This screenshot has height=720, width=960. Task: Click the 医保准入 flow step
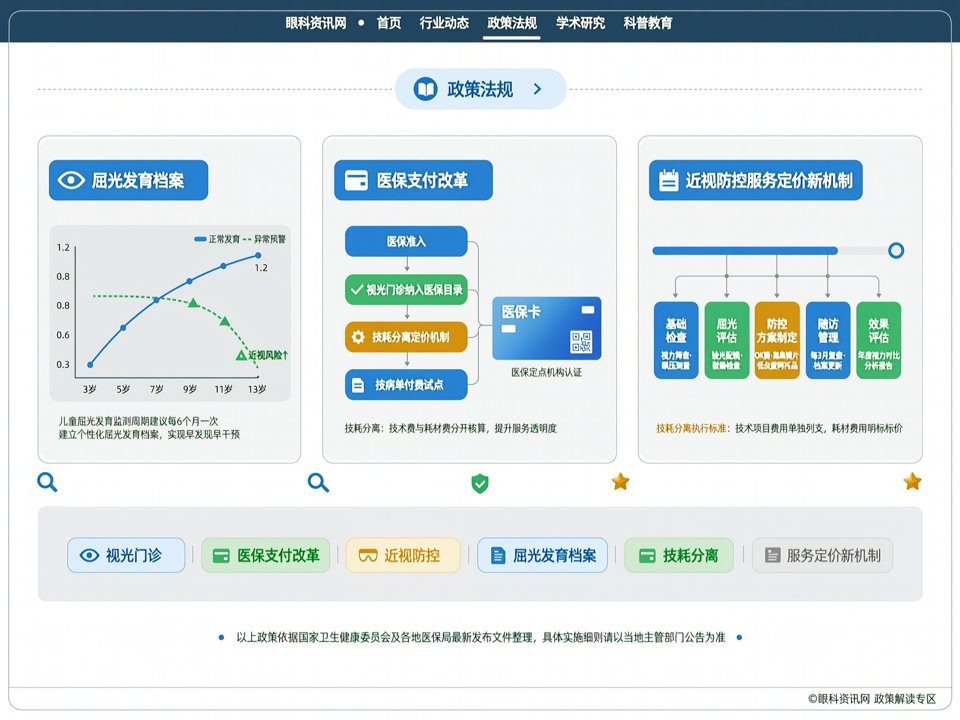pyautogui.click(x=407, y=241)
